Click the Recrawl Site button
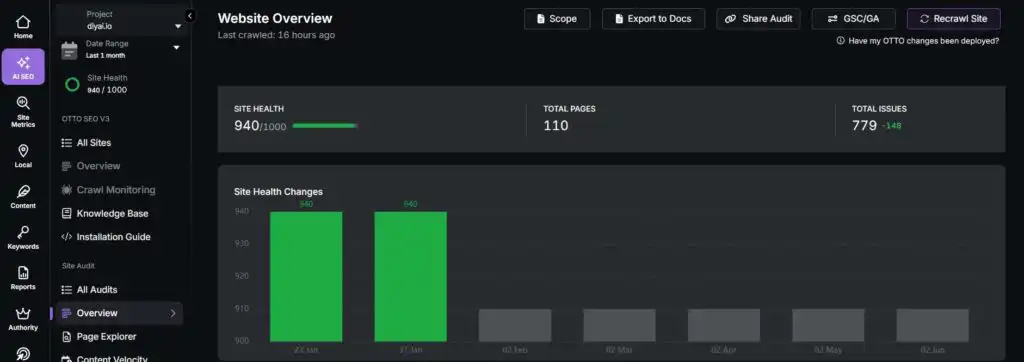The image size is (1024, 362). (953, 19)
